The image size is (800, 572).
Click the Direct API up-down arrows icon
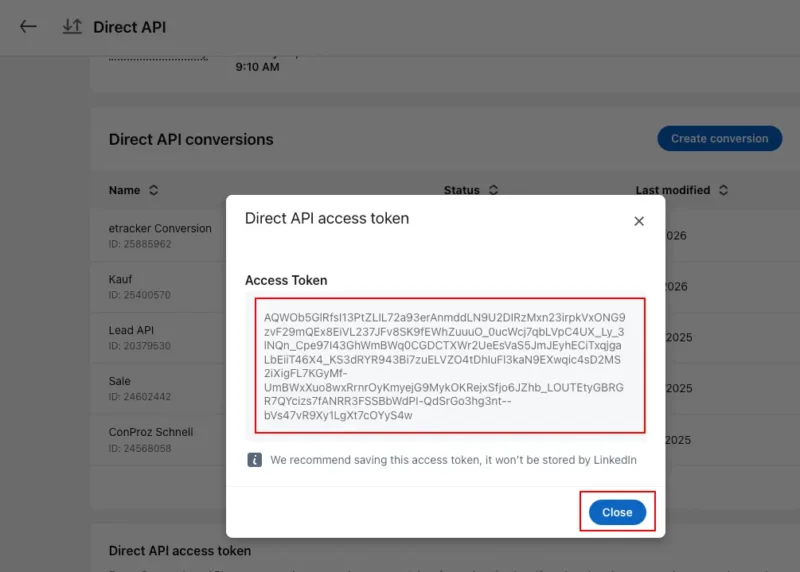[x=72, y=27]
